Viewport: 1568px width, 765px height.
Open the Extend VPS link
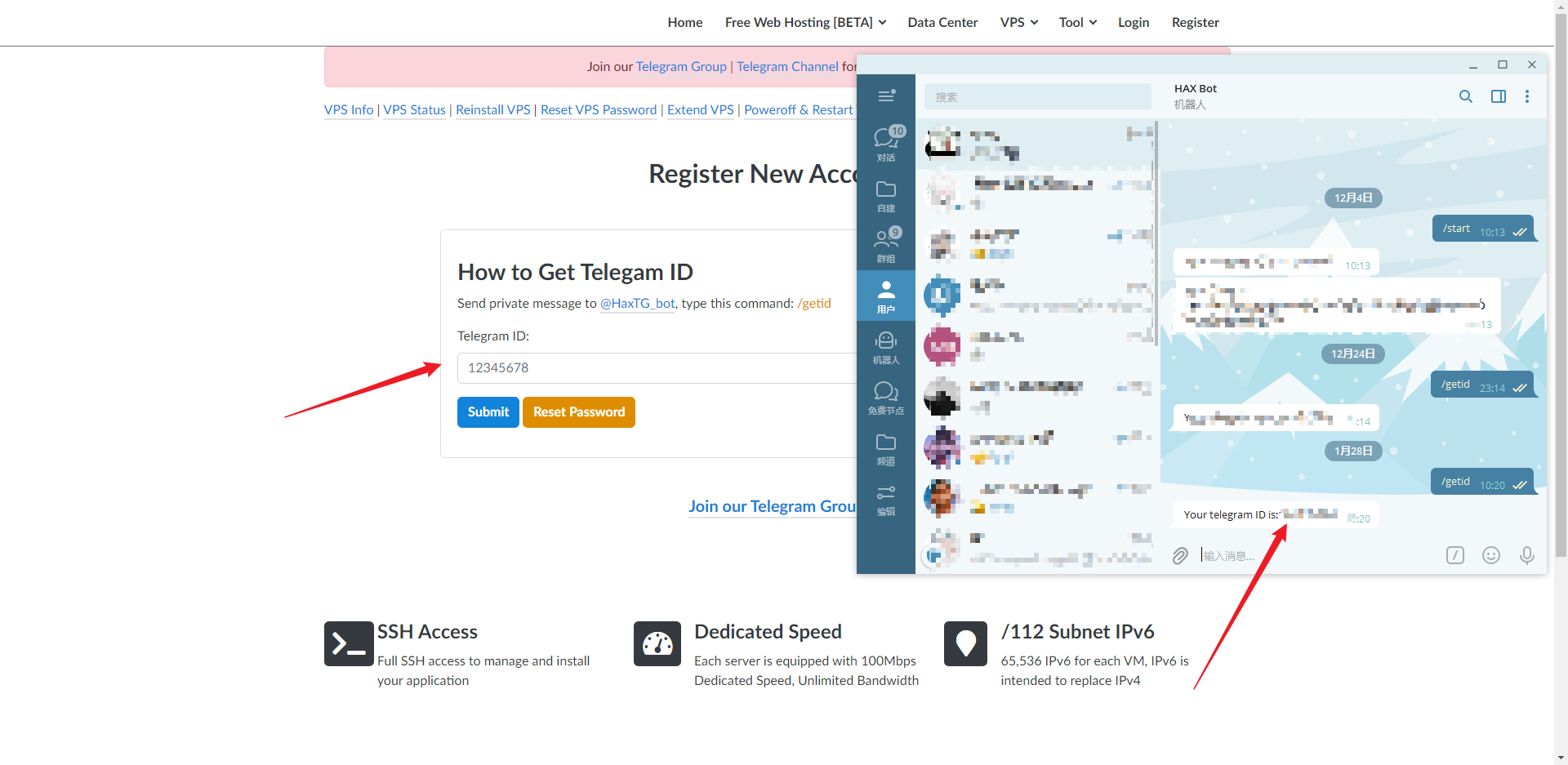pyautogui.click(x=701, y=110)
